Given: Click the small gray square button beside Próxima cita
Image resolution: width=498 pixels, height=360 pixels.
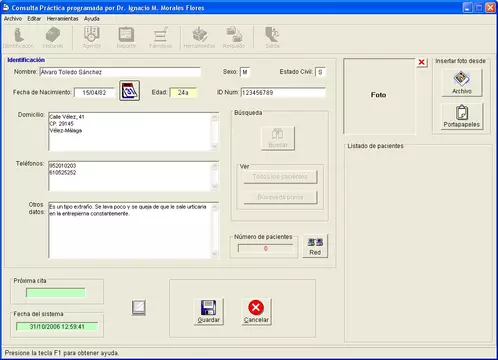Looking at the screenshot, I should 139,308.
